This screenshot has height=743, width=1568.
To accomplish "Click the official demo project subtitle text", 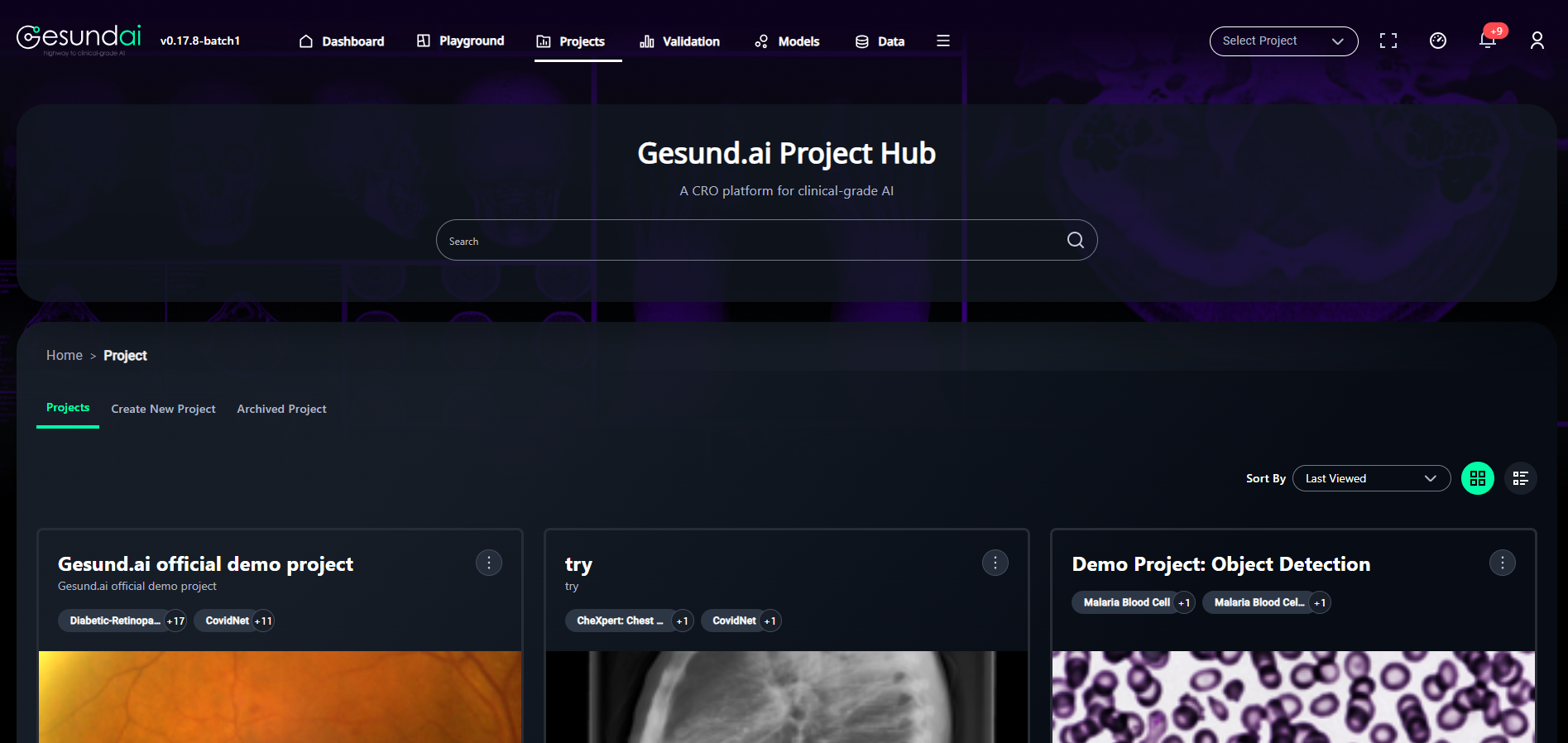I will pos(137,586).
